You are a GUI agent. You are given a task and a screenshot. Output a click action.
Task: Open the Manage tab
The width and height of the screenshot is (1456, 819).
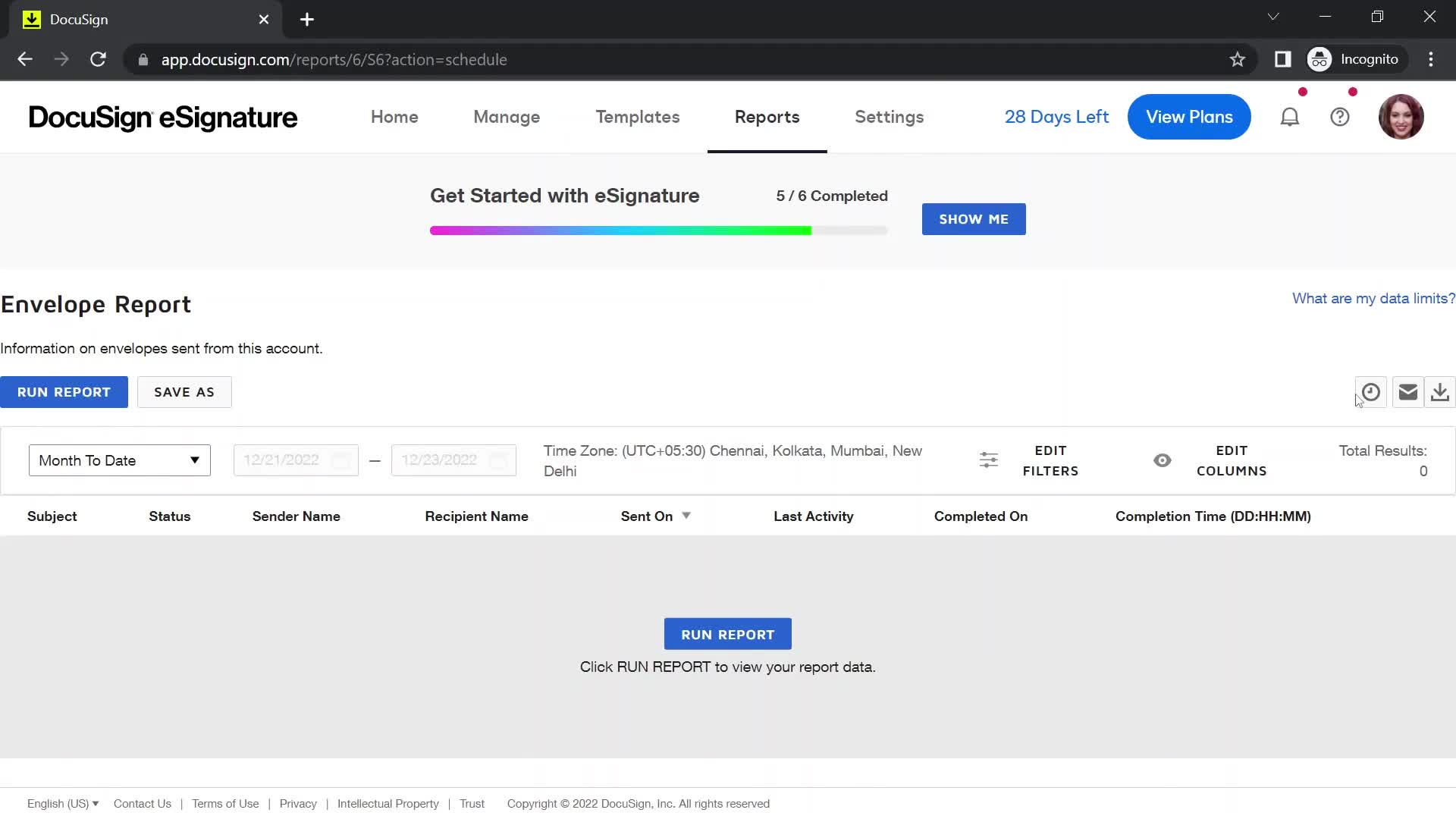pyautogui.click(x=507, y=117)
